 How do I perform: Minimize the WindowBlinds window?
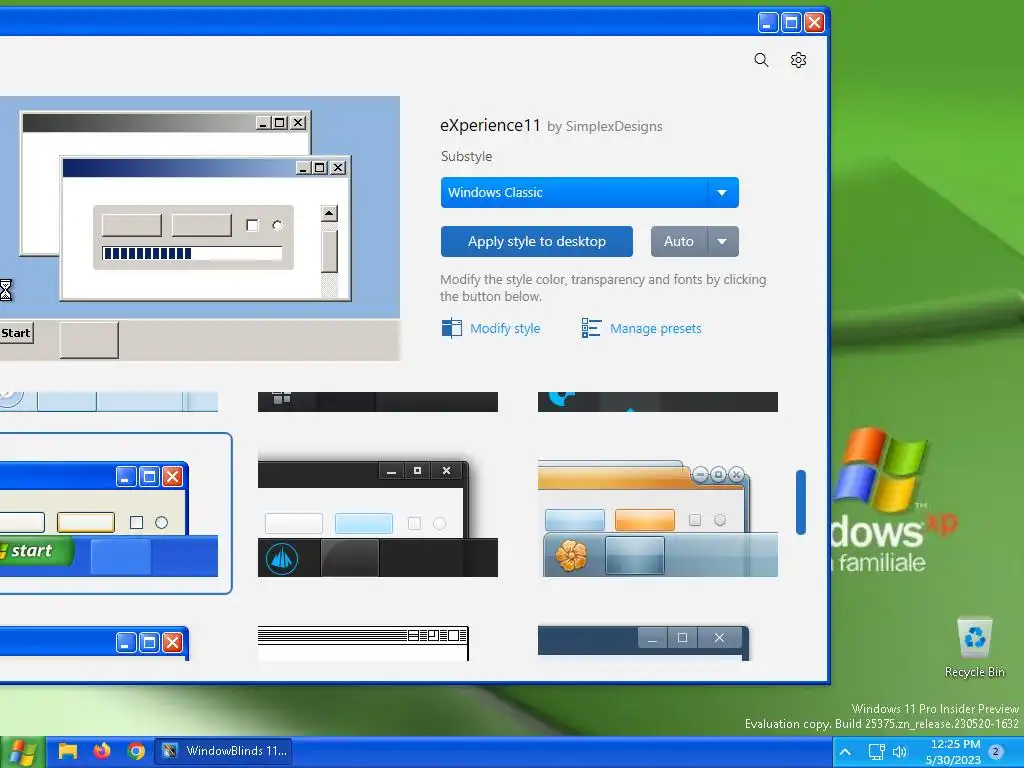point(768,23)
